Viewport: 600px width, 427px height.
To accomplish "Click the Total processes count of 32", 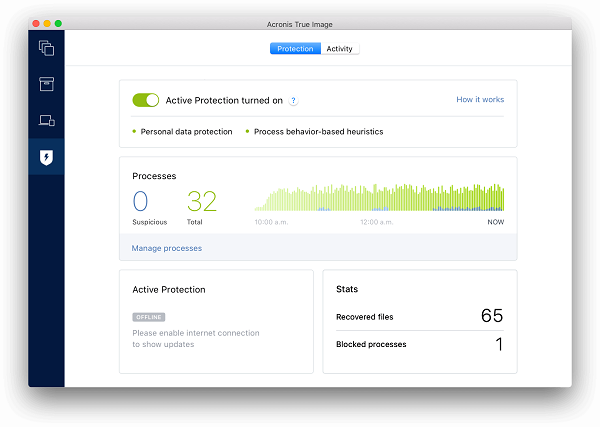I will [x=201, y=201].
